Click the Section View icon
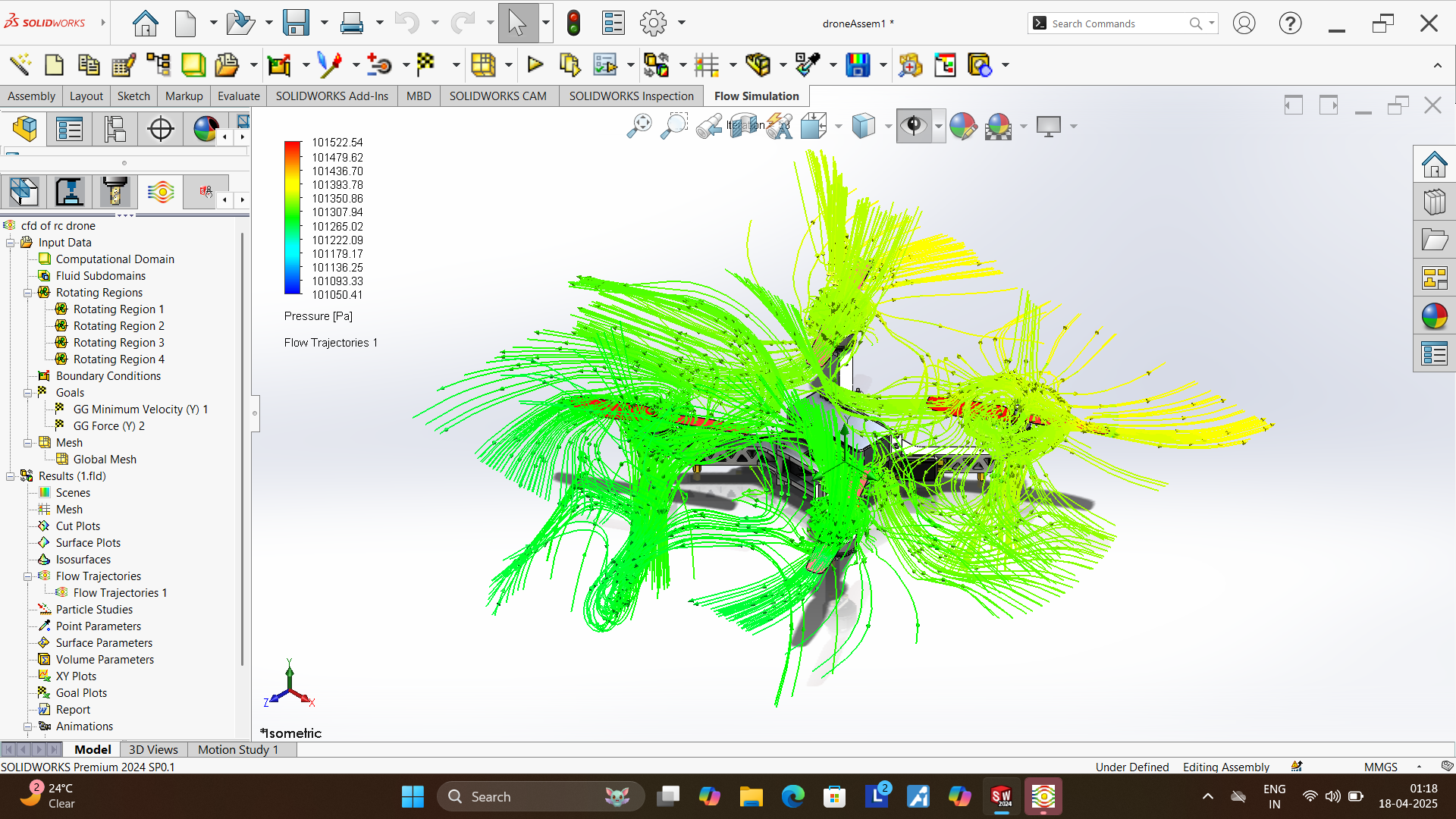This screenshot has width=1456, height=819. (x=744, y=126)
